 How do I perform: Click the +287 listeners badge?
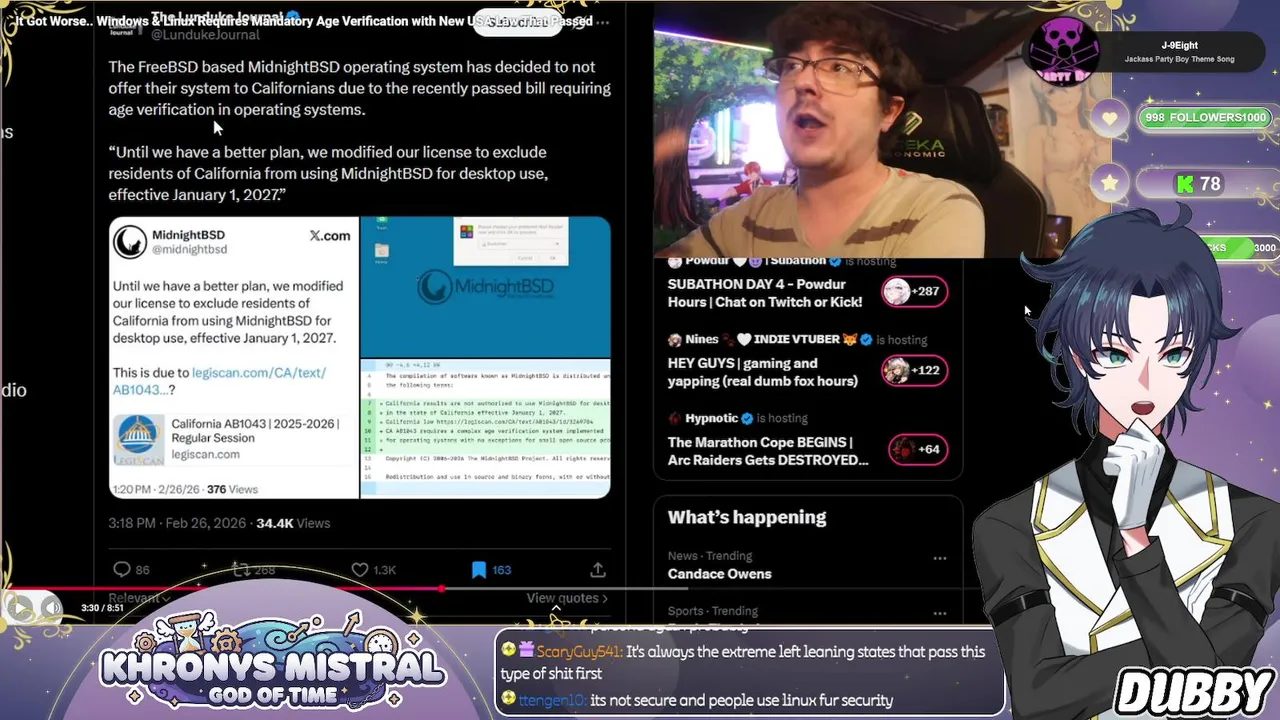click(915, 291)
